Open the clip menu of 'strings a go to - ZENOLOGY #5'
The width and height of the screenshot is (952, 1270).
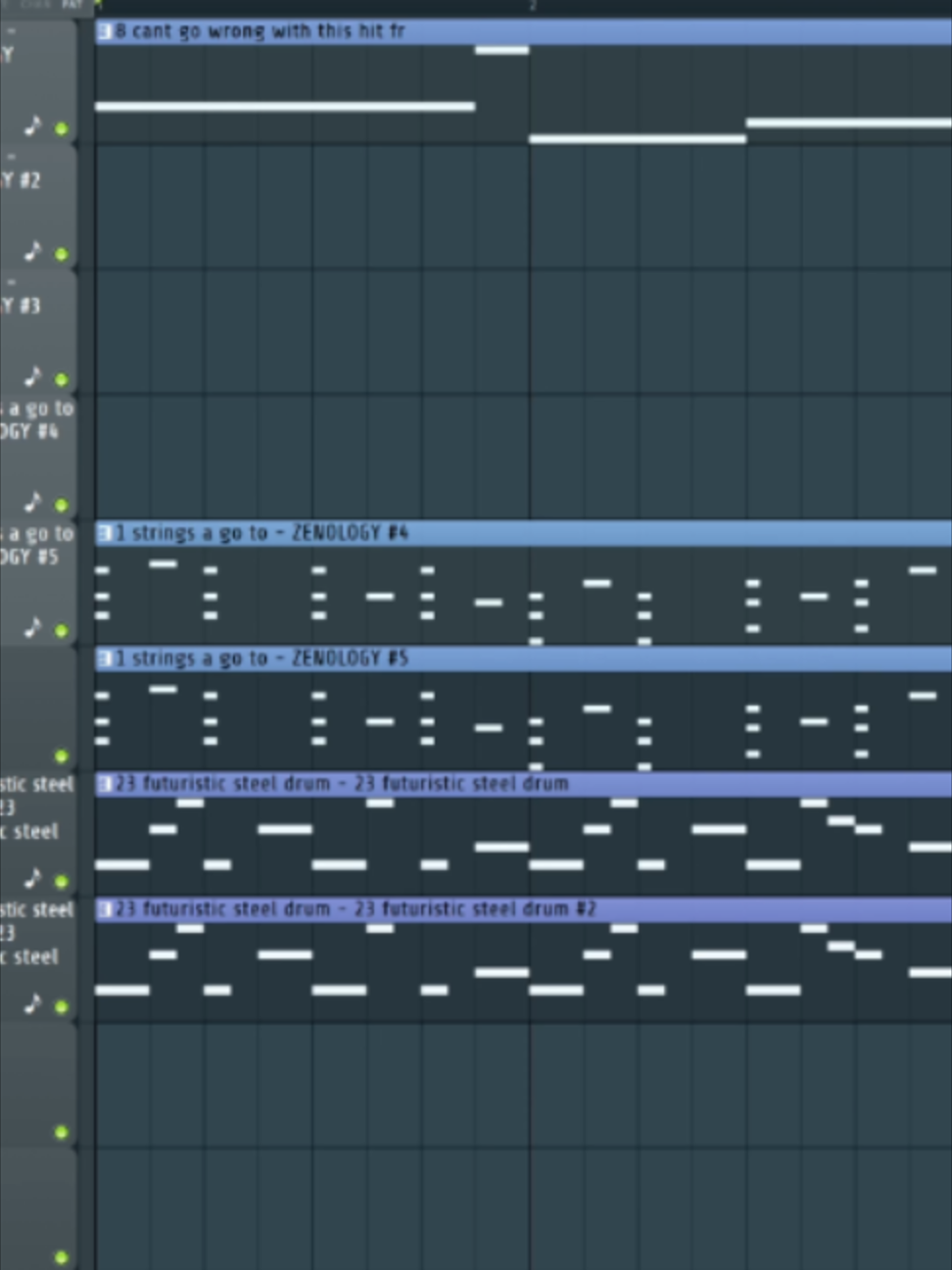[x=104, y=659]
